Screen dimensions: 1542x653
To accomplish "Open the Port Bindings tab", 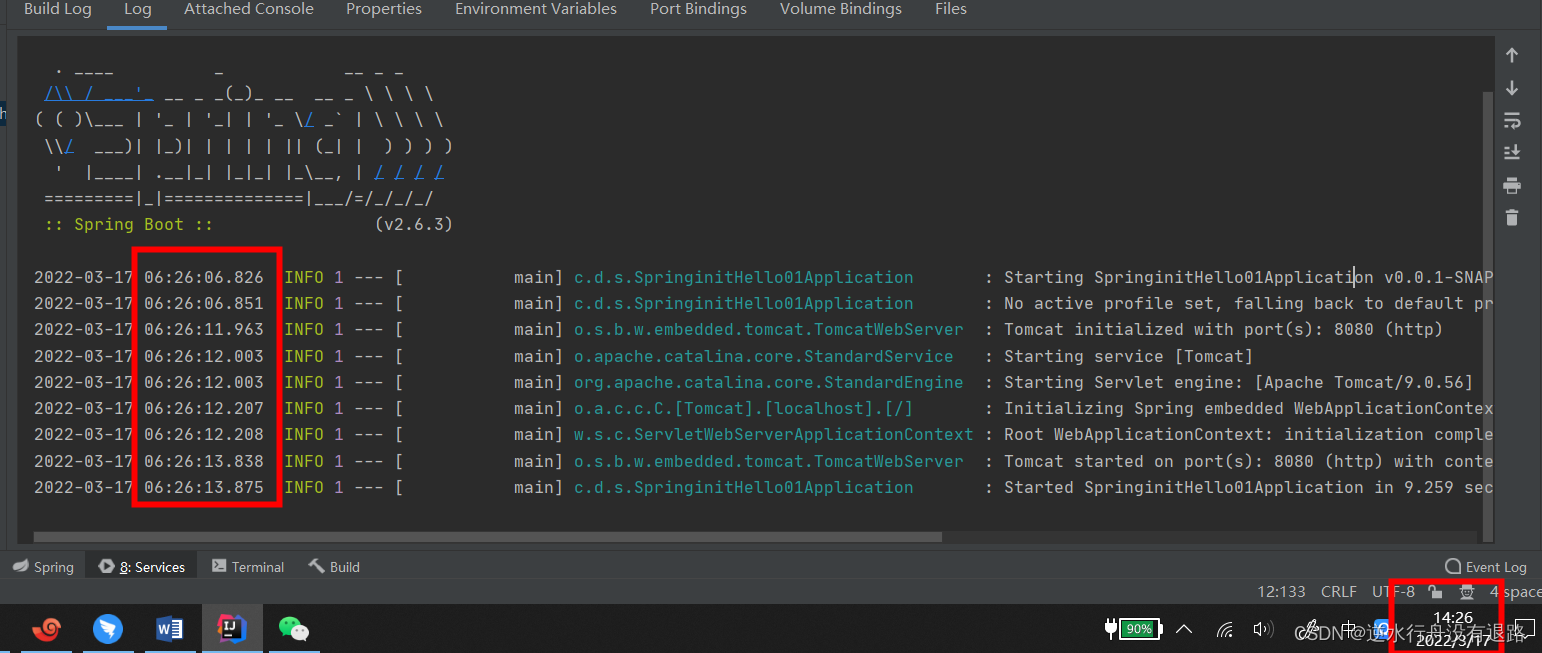I will click(x=698, y=9).
